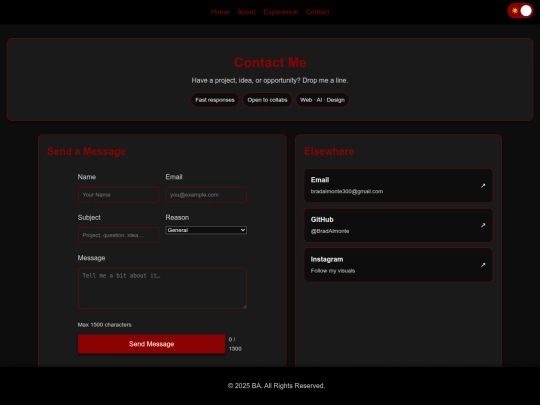The image size is (540, 405).
Task: Open the Follow my visuals Instagram link
Action: [398, 265]
